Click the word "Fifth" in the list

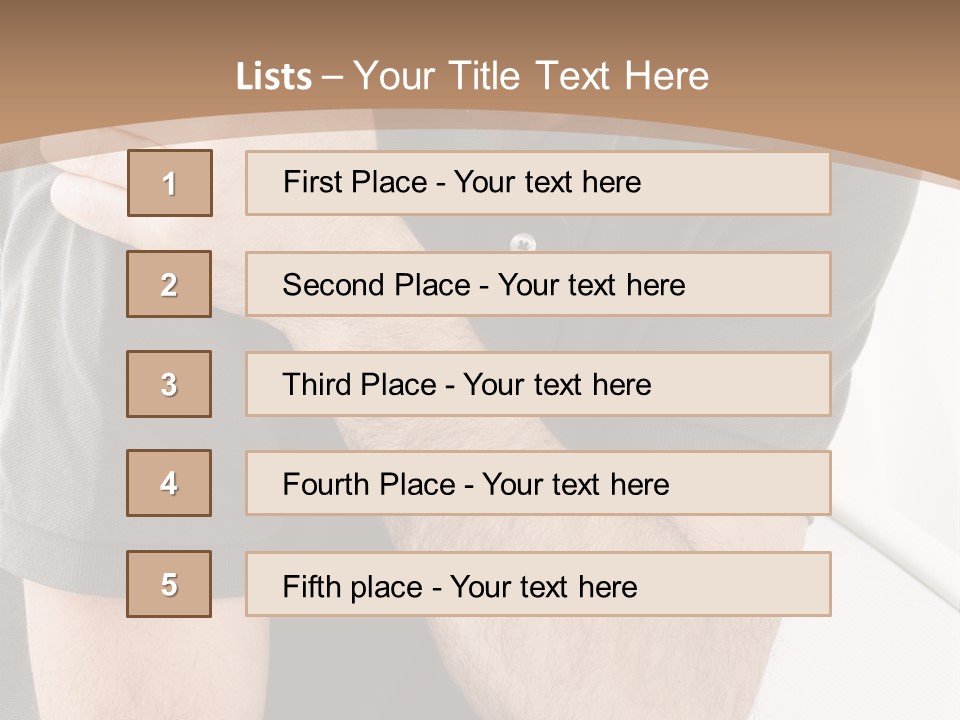tap(312, 586)
